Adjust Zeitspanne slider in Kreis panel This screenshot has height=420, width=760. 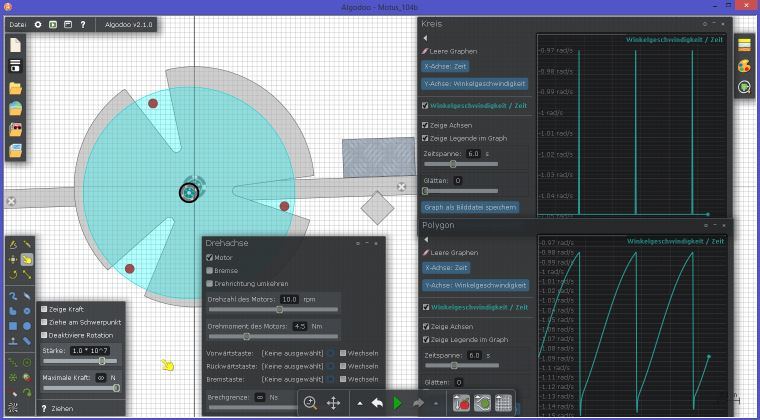[x=461, y=164]
